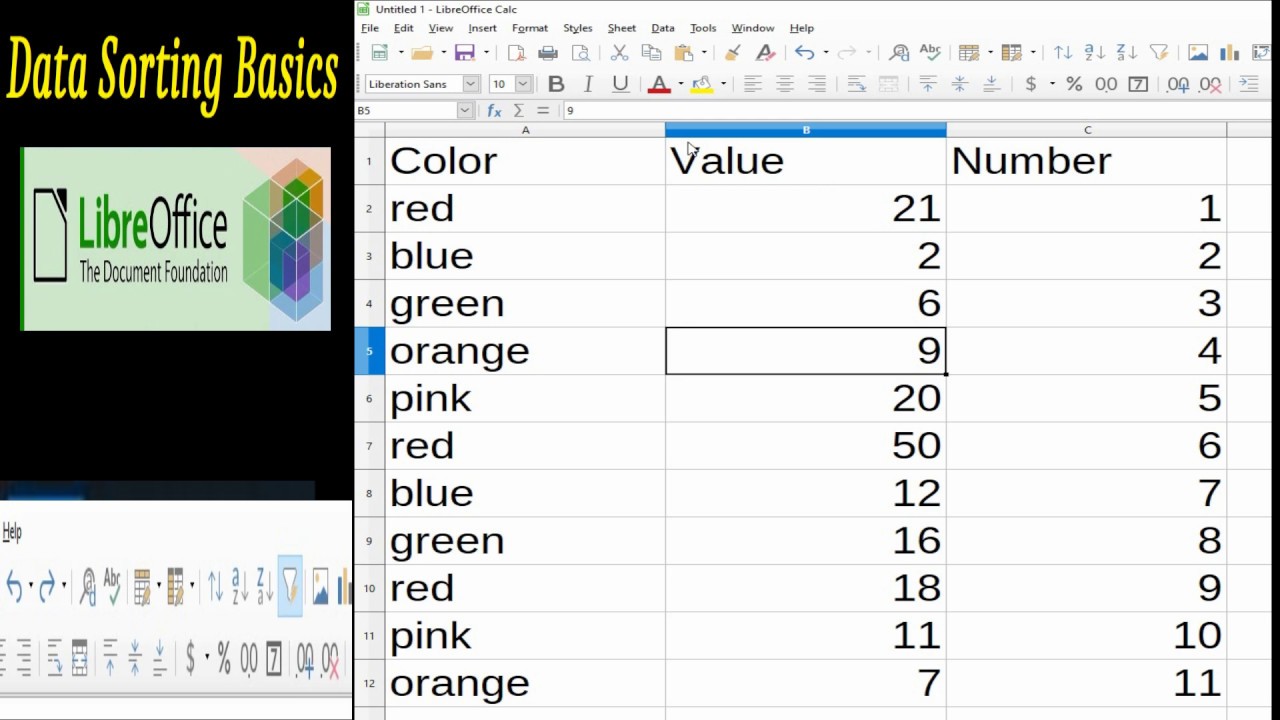The image size is (1280, 720).
Task: Click the purple Save icon
Action: pos(464,53)
